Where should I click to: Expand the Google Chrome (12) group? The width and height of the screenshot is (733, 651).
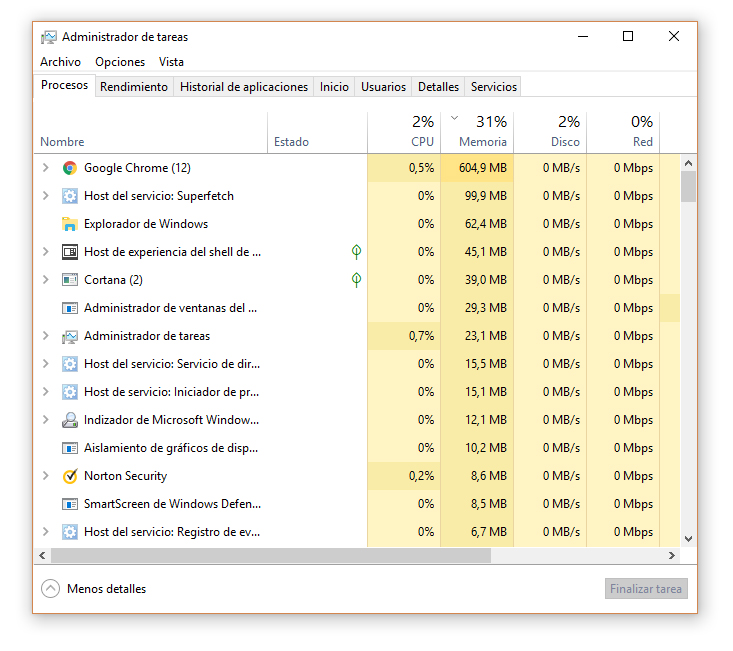(45, 168)
